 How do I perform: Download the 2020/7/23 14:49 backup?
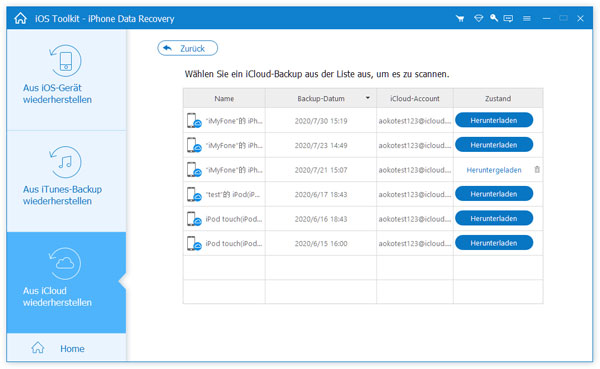point(494,145)
